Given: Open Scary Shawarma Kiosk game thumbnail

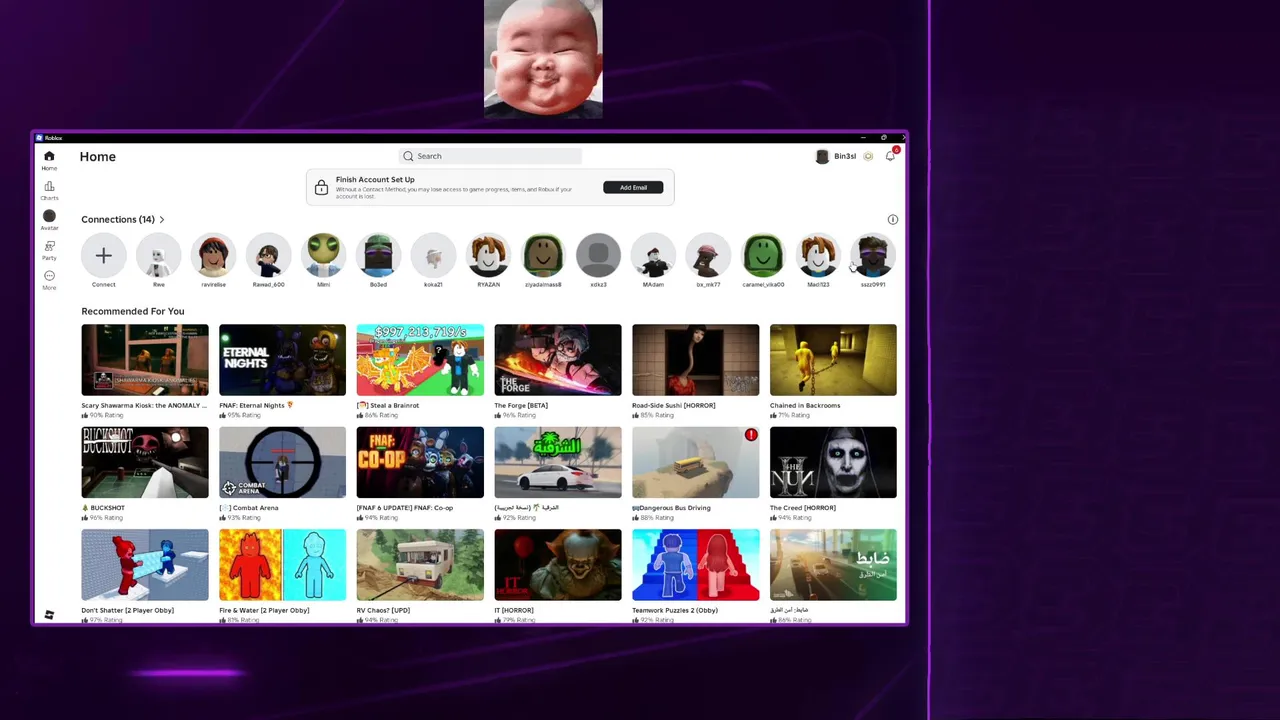Looking at the screenshot, I should [145, 360].
